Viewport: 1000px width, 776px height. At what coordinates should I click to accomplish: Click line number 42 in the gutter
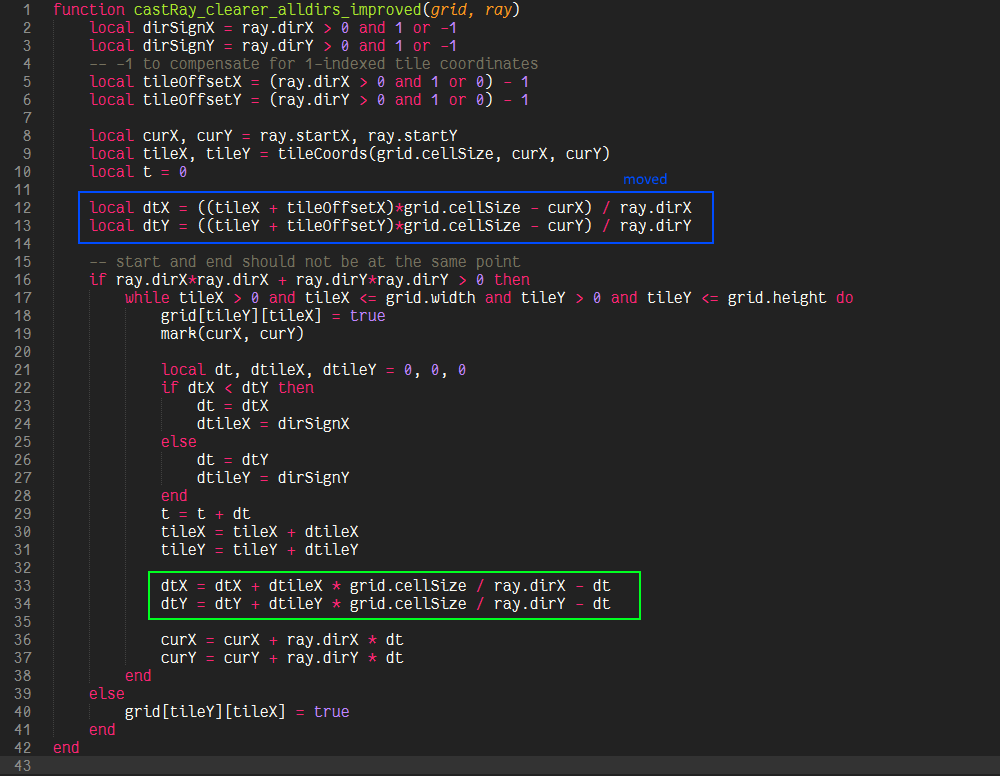click(24, 748)
